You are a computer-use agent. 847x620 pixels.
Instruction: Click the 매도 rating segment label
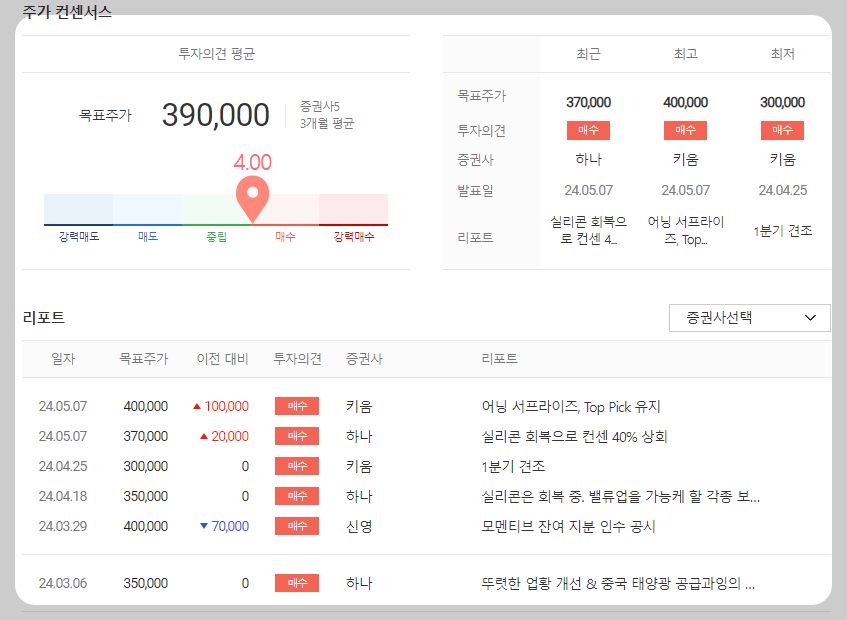pyautogui.click(x=147, y=237)
